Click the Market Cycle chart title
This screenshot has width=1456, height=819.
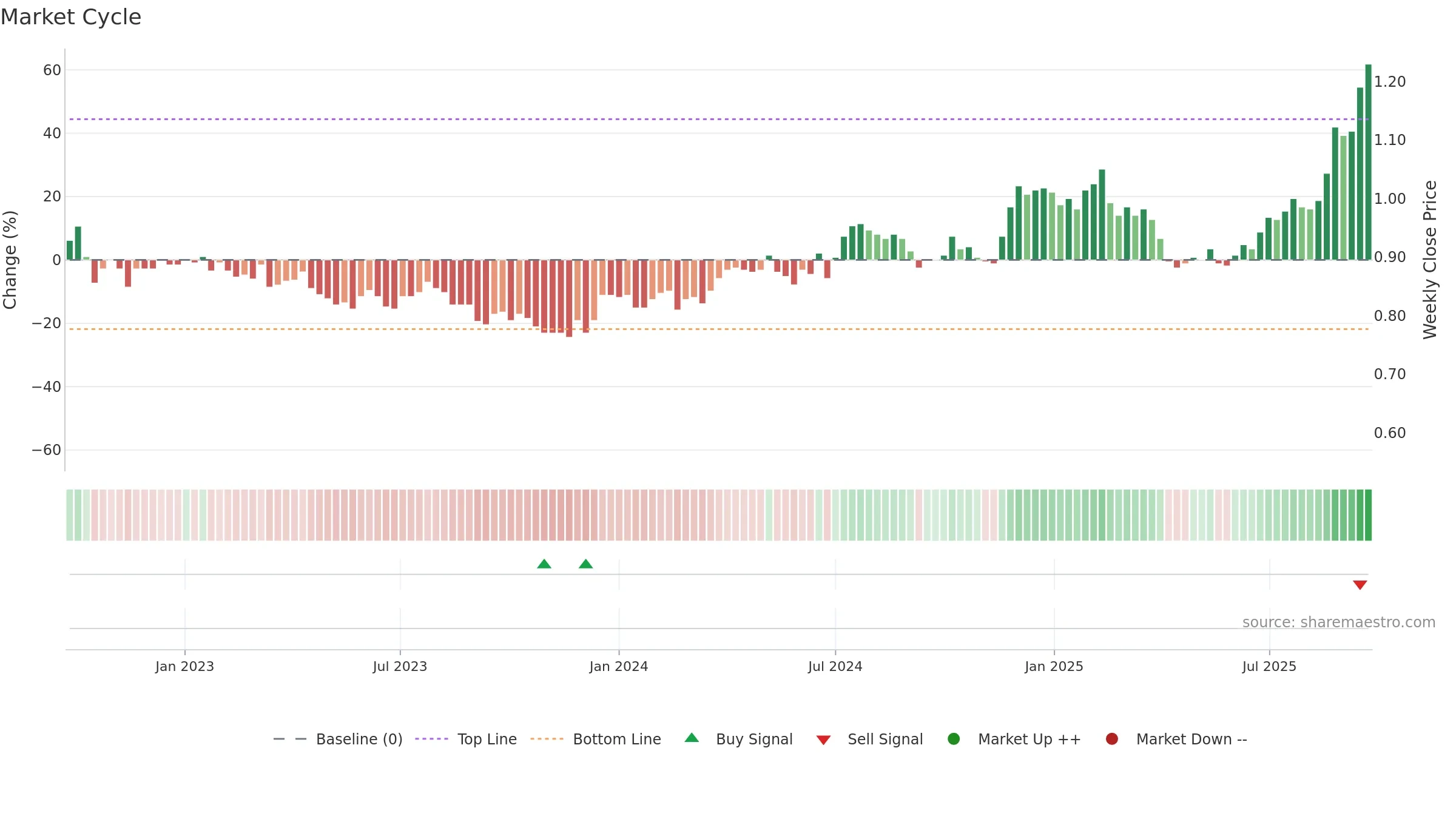(71, 17)
